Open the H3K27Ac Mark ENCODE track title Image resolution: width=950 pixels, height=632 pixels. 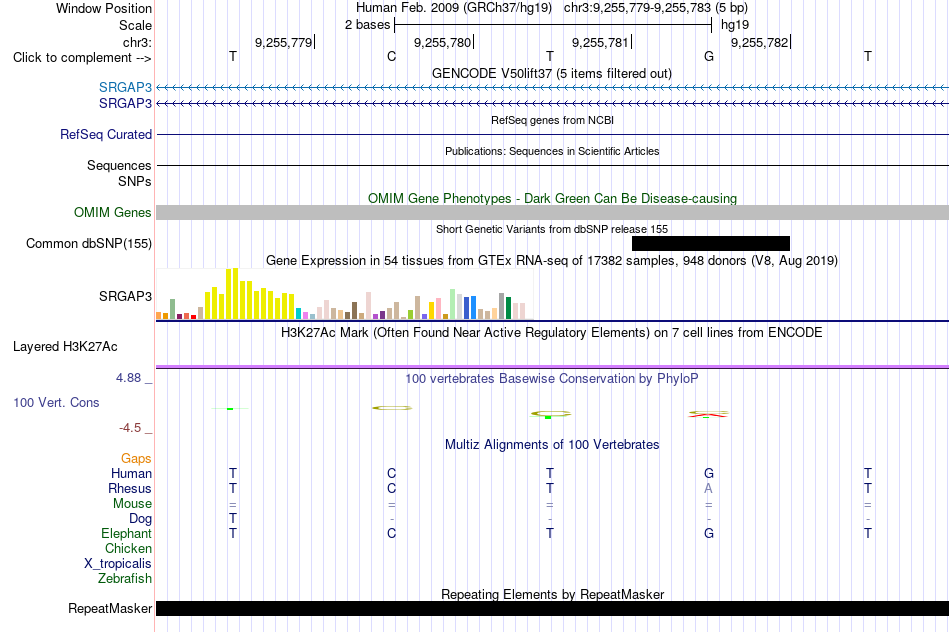(552, 333)
